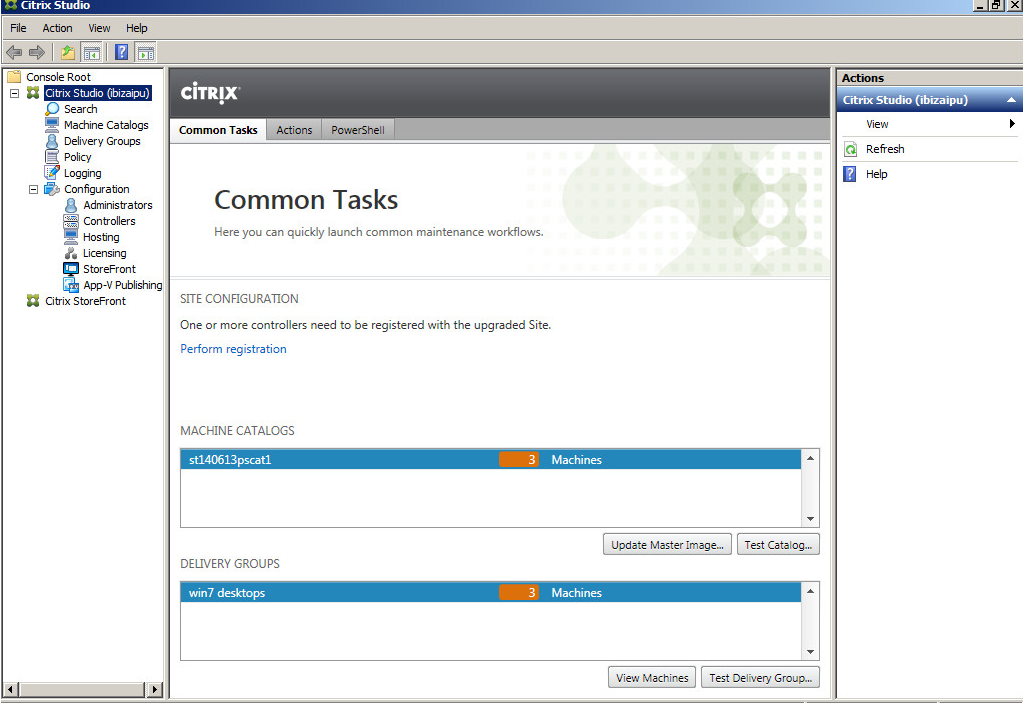Click the left pane horizontal scrollbar right arrow

point(154,689)
